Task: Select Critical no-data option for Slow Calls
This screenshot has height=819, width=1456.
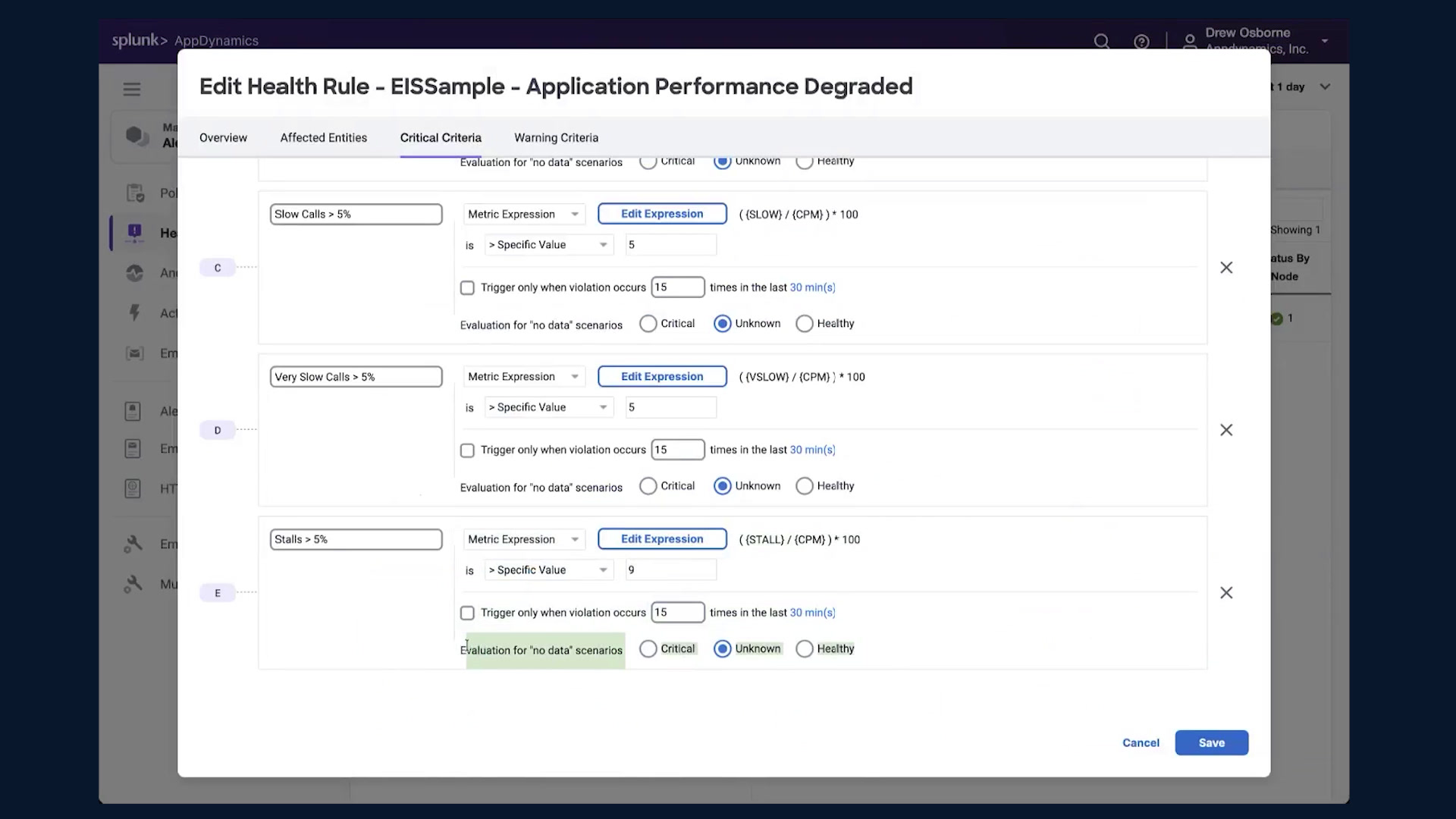Action: point(648,324)
